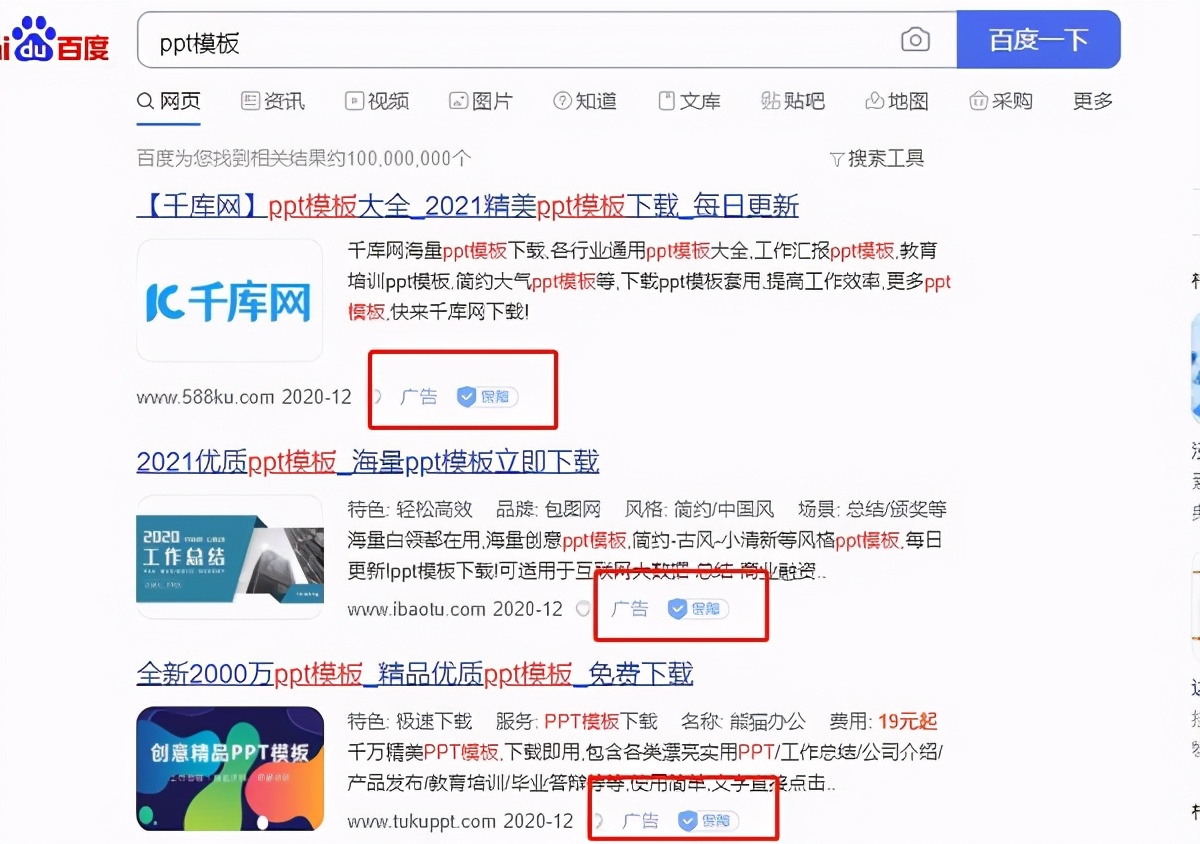
Task: Select the 网页 tab
Action: pos(169,101)
